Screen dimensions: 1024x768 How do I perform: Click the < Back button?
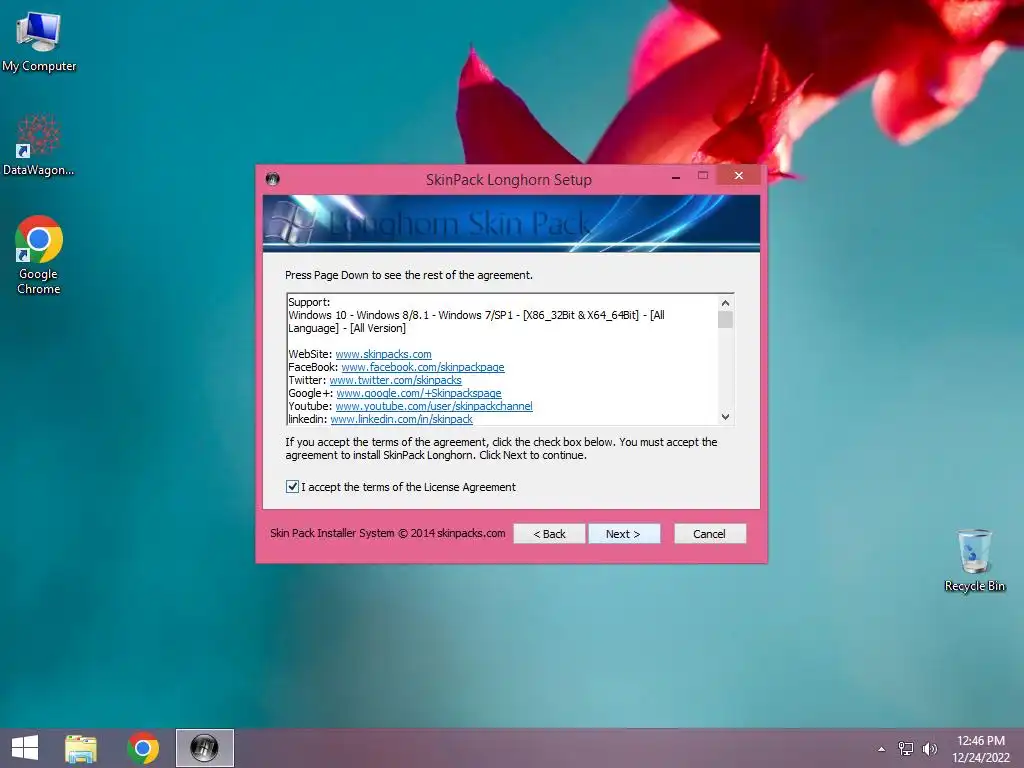click(549, 534)
